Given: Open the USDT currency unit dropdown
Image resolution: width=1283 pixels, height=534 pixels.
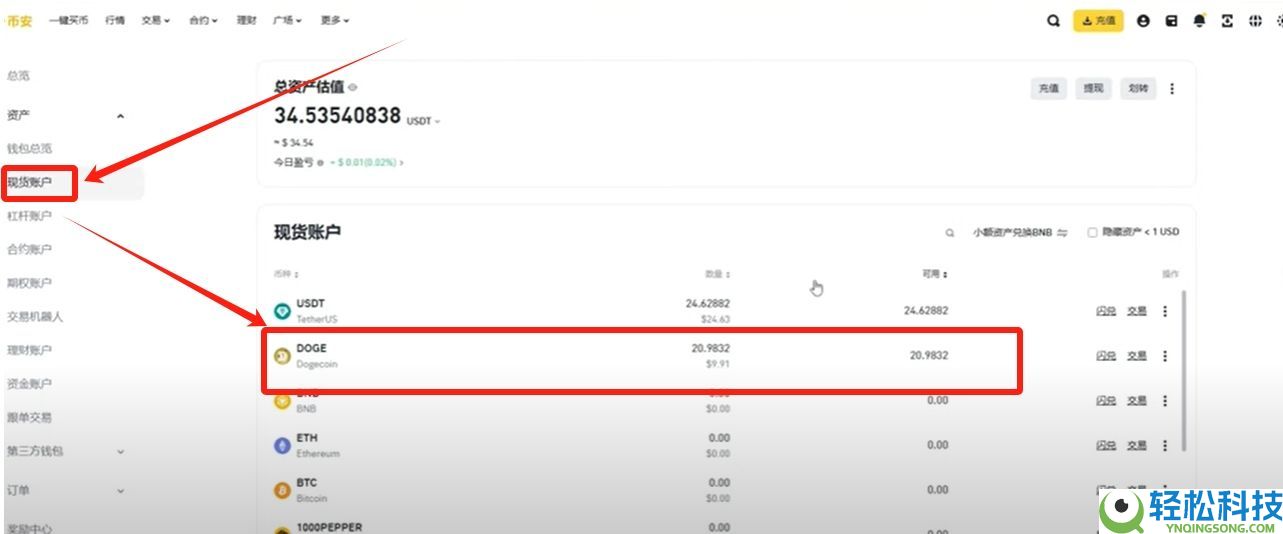Looking at the screenshot, I should [x=423, y=121].
